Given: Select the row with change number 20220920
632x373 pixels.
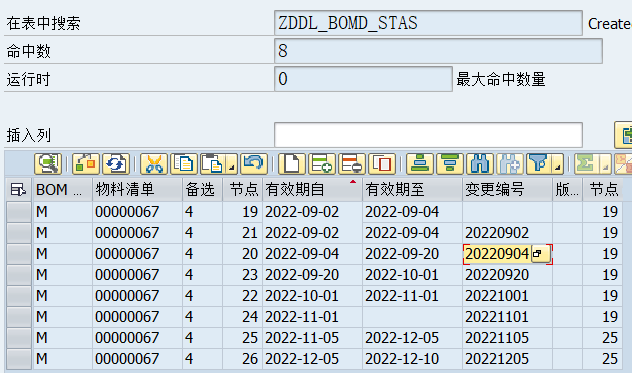Looking at the screenshot, I should [19, 275].
